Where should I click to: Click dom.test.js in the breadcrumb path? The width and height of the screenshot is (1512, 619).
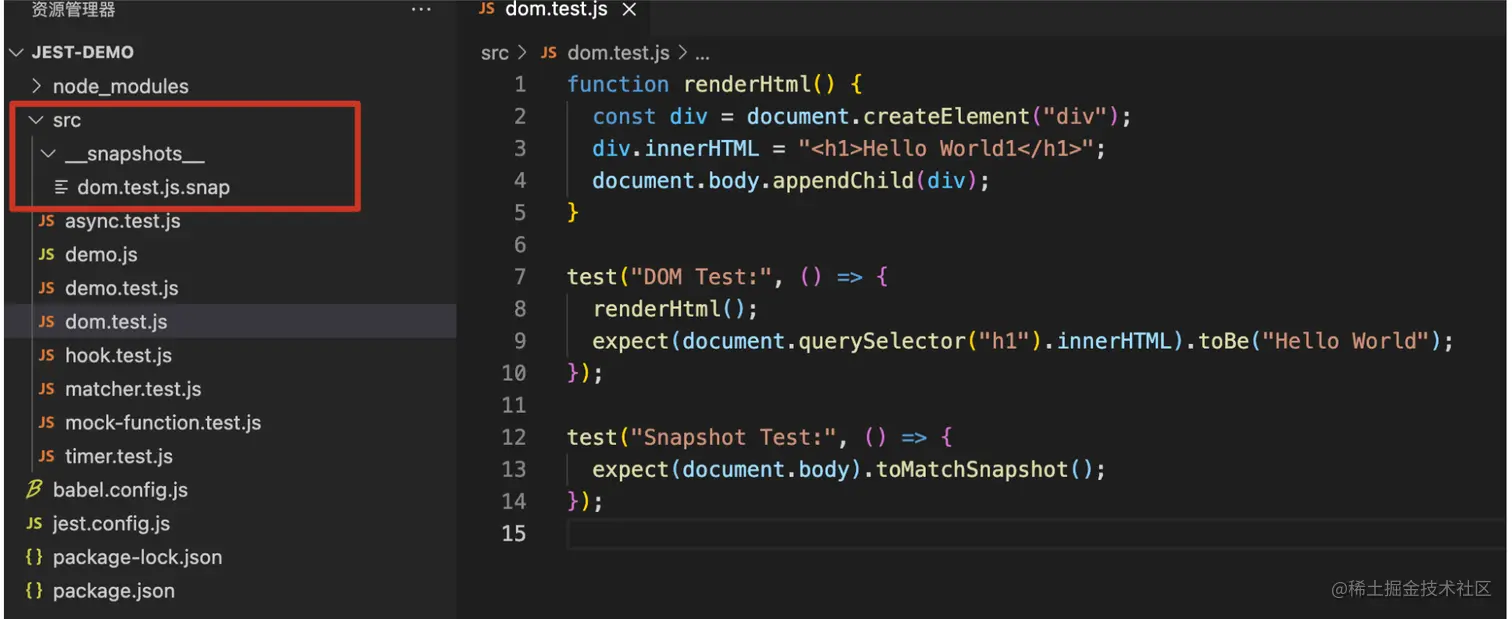618,53
